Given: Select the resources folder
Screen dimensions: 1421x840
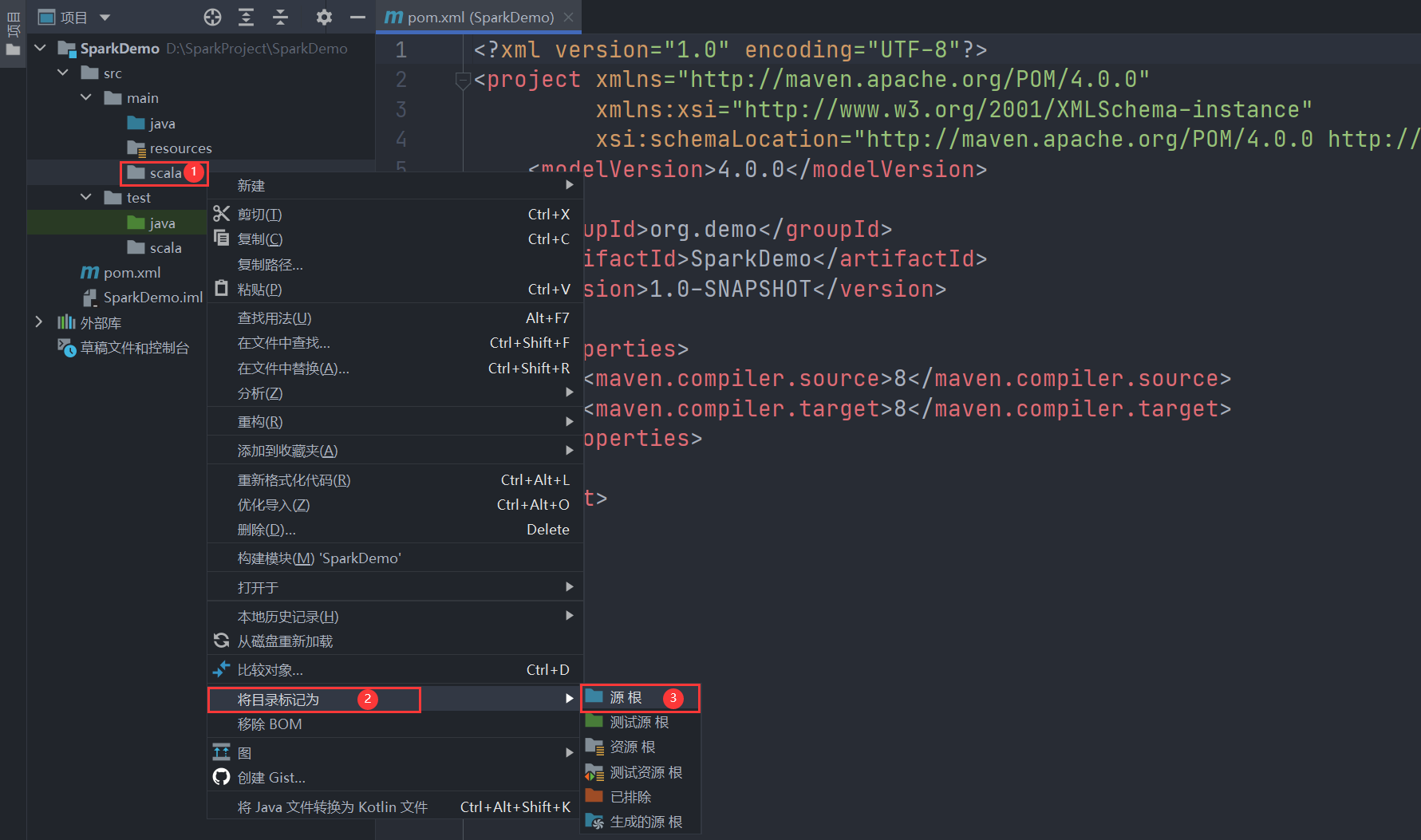Looking at the screenshot, I should 169,148.
